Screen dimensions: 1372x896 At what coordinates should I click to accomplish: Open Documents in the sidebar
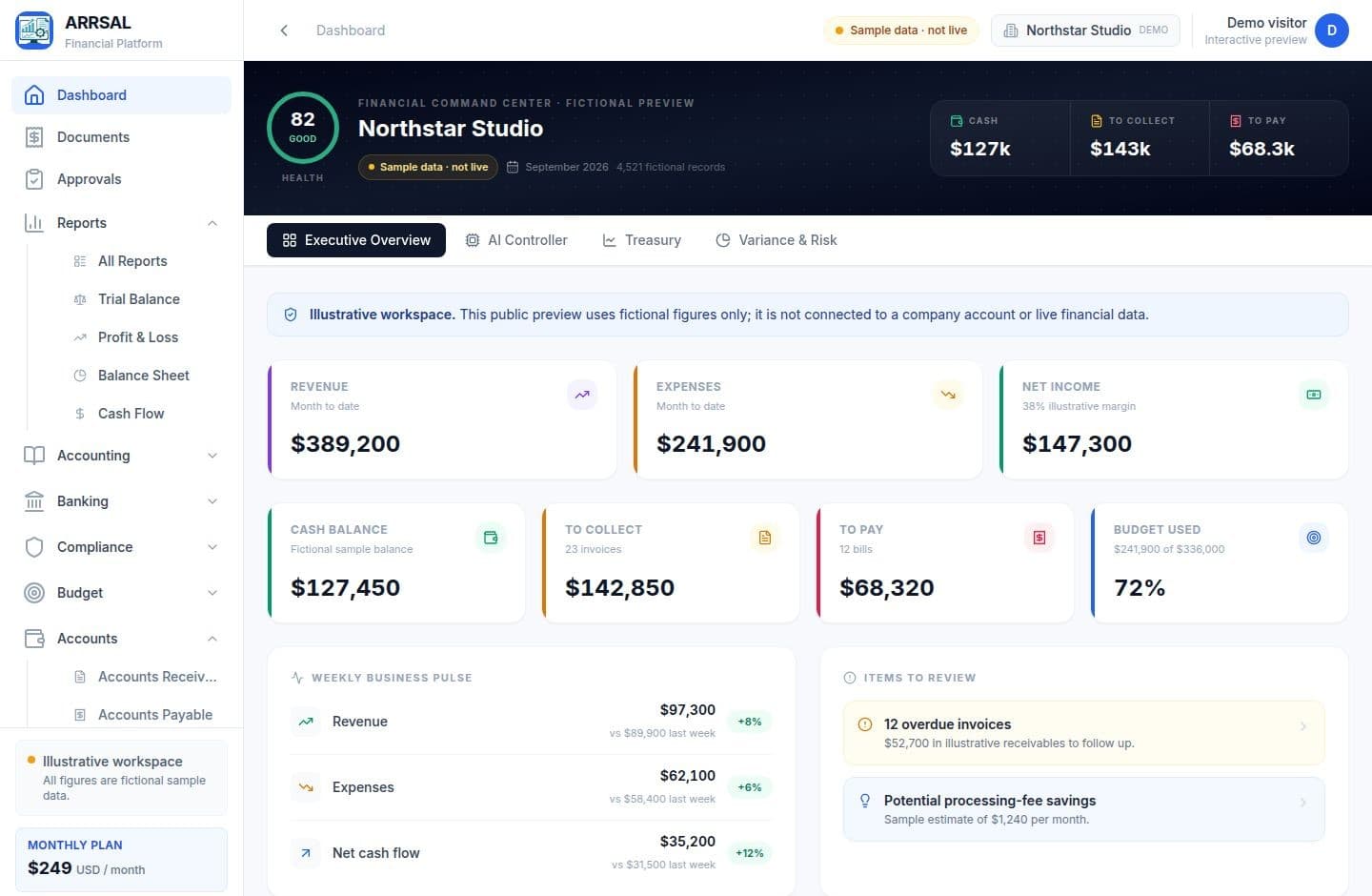click(x=121, y=137)
